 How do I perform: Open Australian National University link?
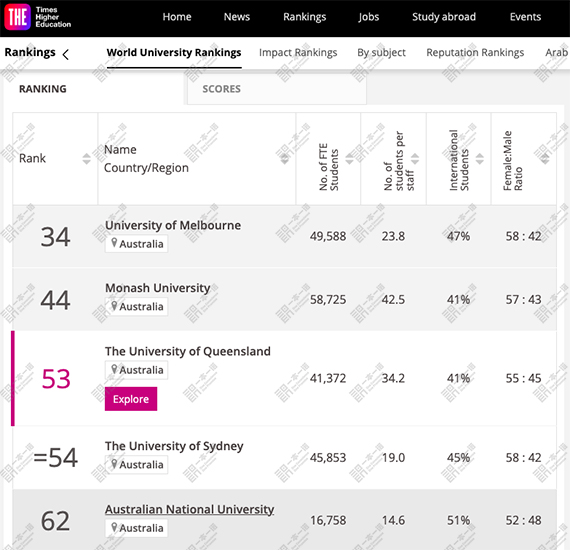189,509
